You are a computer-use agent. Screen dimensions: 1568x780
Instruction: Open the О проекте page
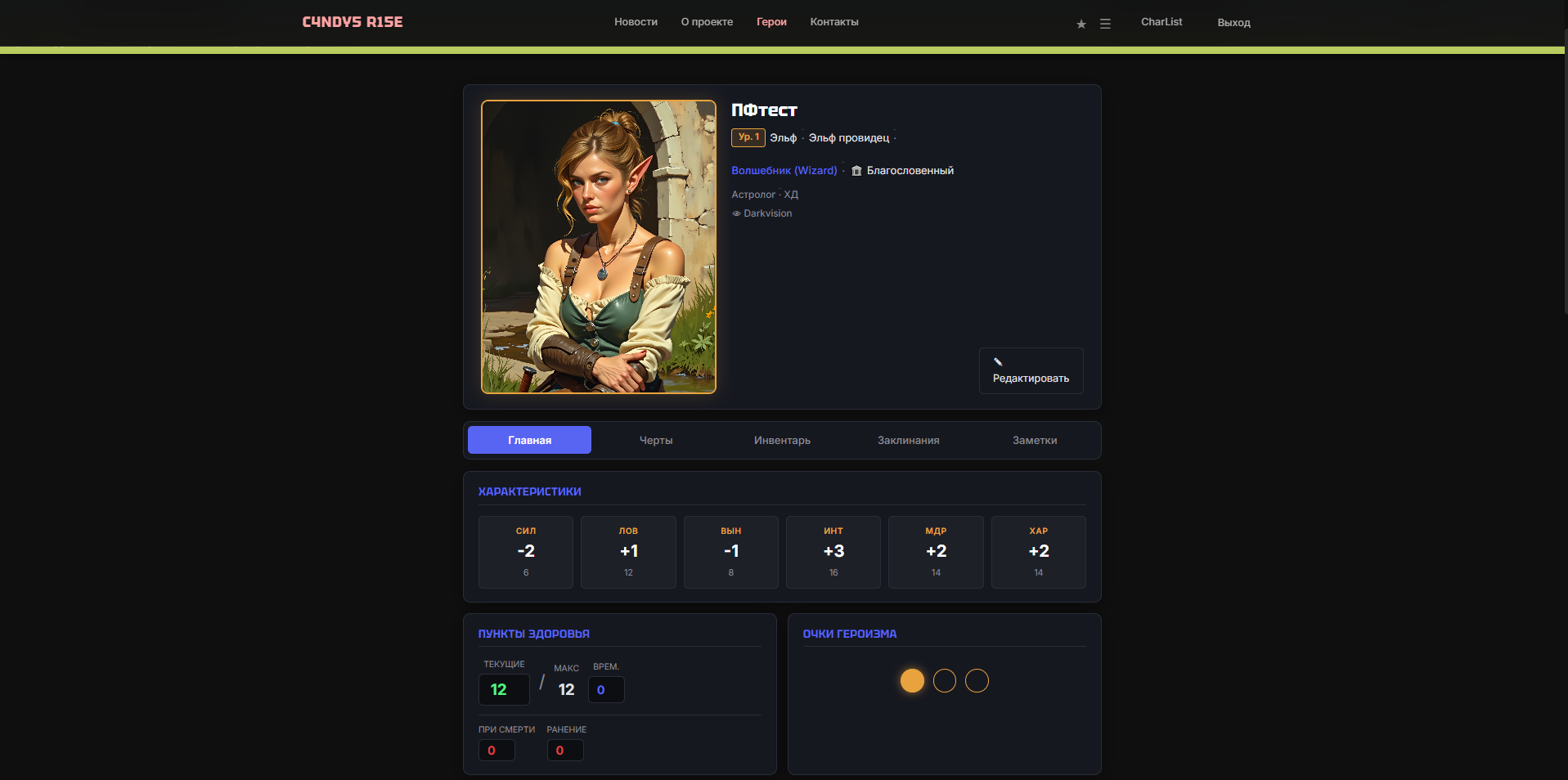[707, 22]
